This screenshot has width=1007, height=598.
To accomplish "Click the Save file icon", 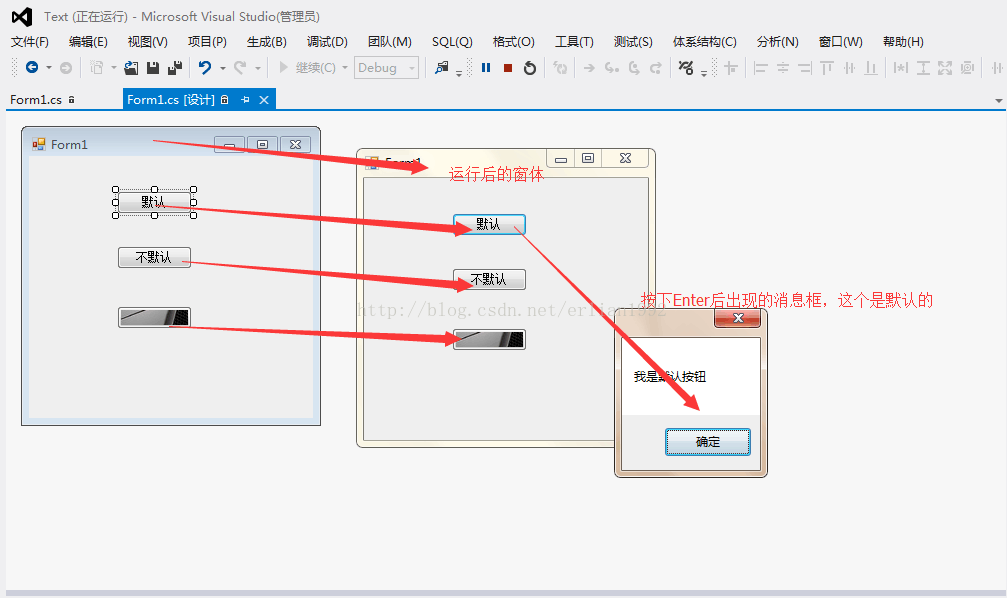I will click(x=153, y=67).
